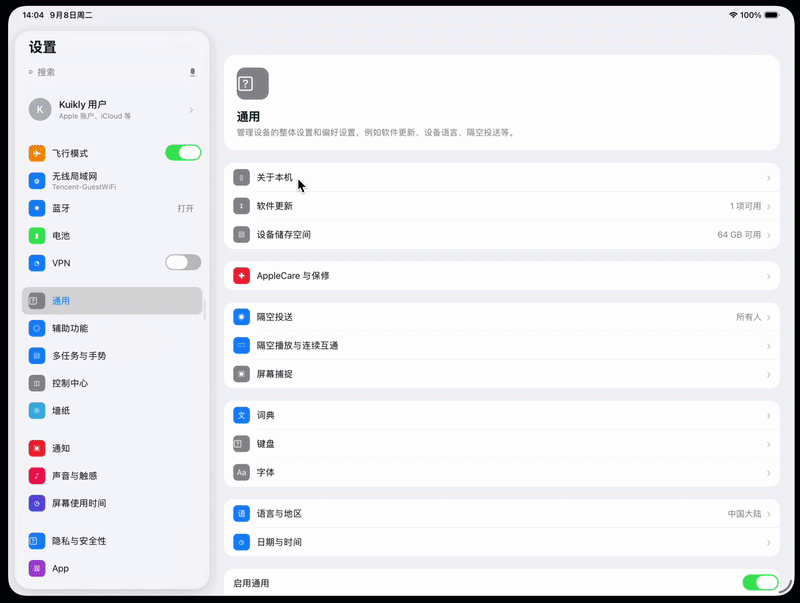Click the 中国大陆 value

(x=744, y=514)
